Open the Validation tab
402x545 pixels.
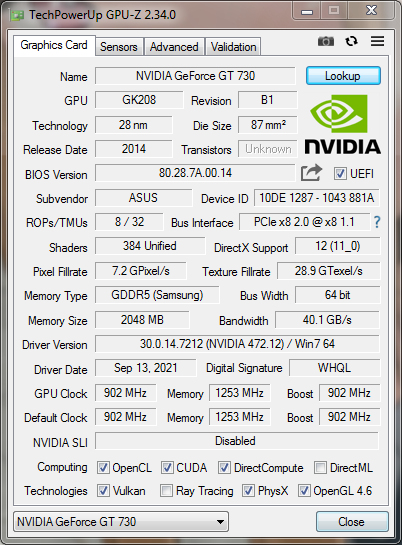pos(233,47)
